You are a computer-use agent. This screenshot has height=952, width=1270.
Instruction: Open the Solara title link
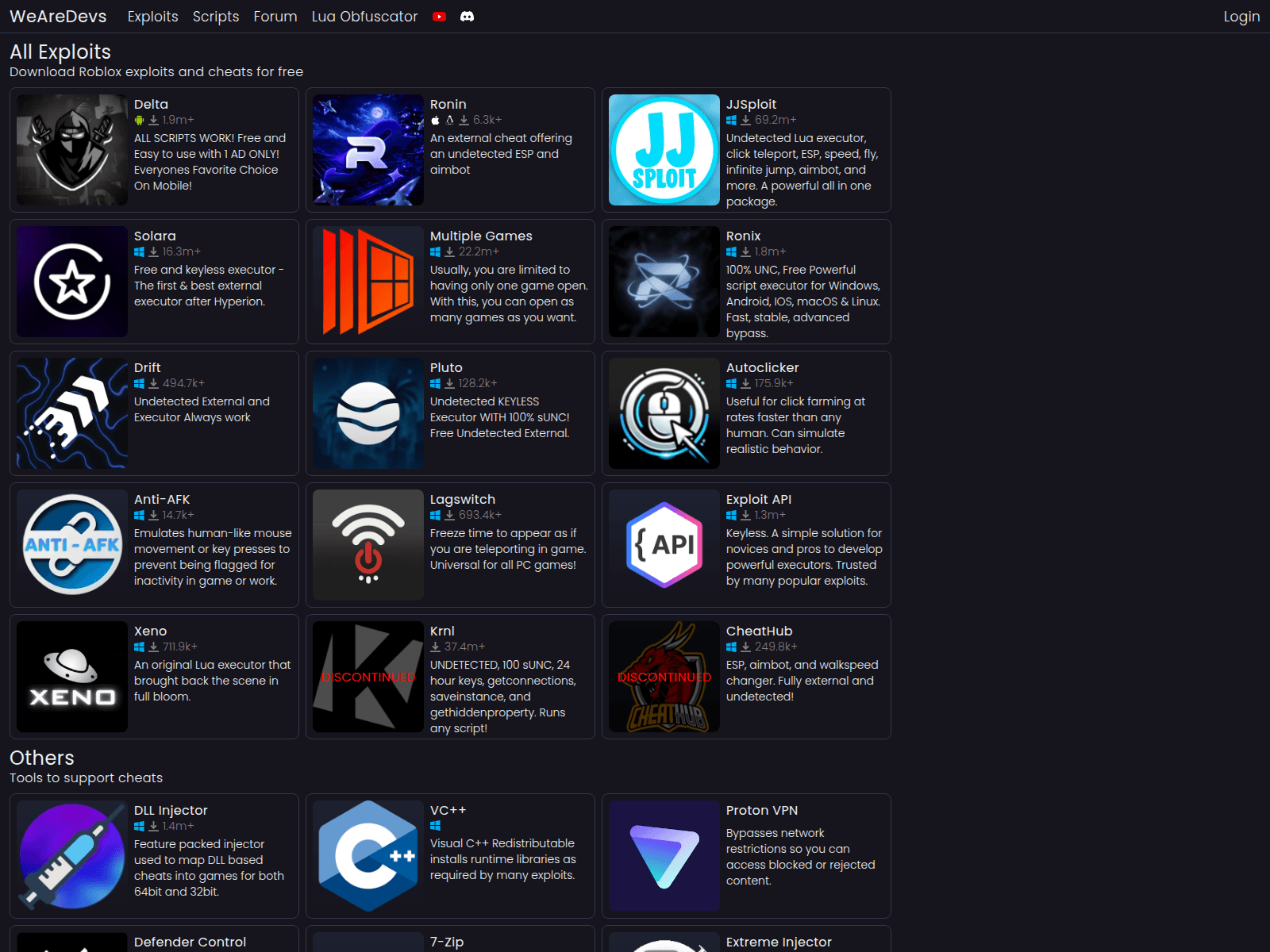pos(155,236)
